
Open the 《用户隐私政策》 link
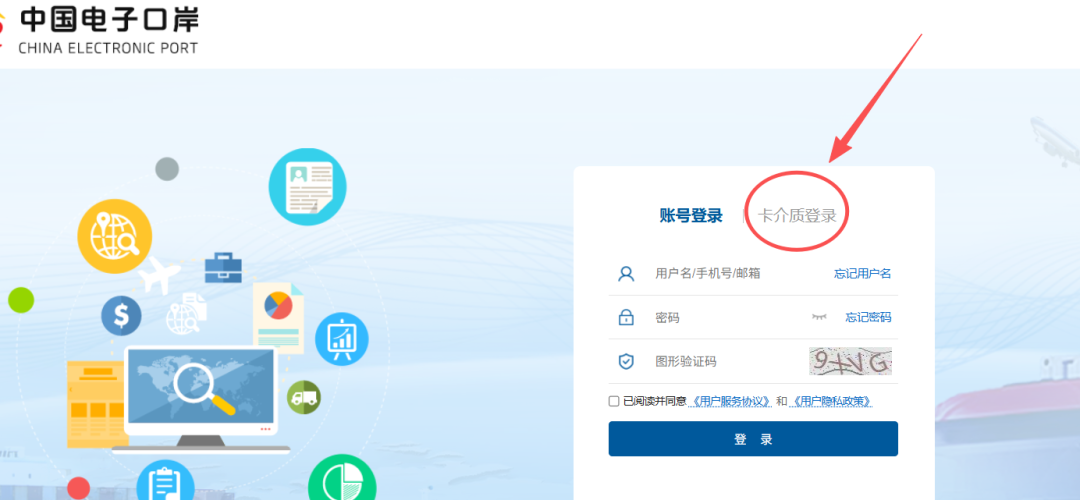pos(832,401)
